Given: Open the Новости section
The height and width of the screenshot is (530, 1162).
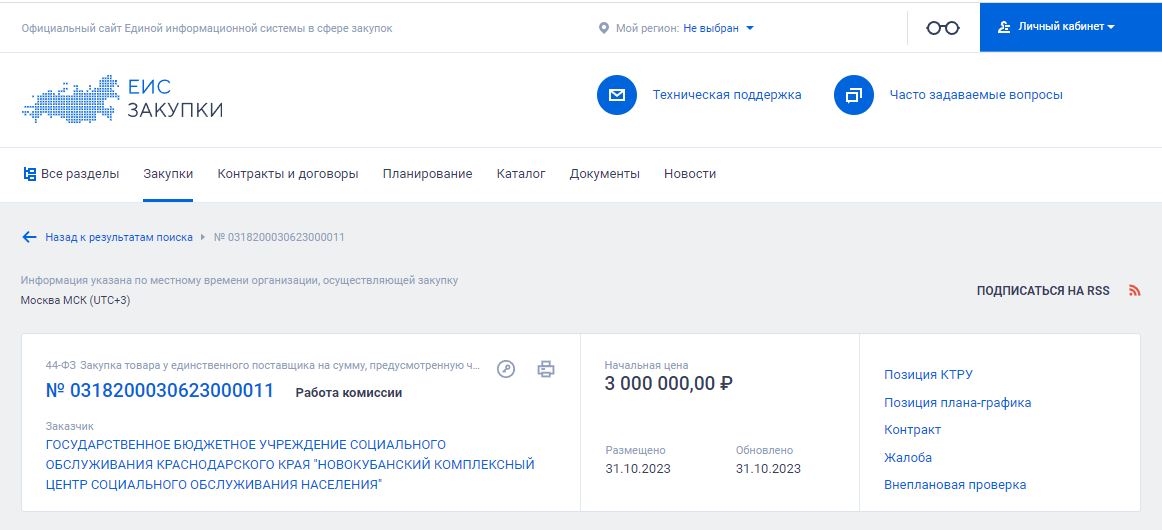Looking at the screenshot, I should tap(690, 174).
